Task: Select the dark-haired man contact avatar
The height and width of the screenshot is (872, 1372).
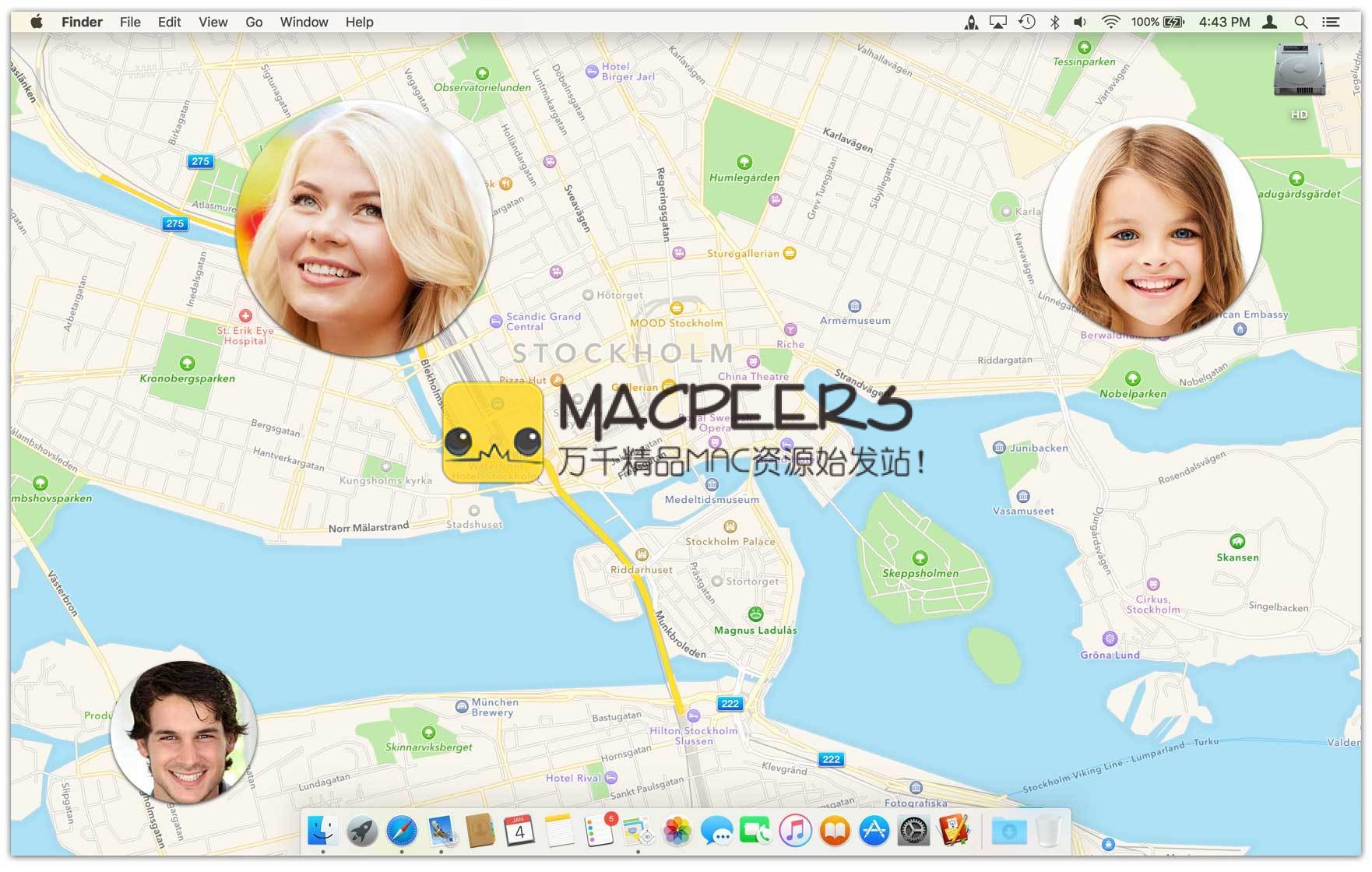Action: click(x=184, y=733)
